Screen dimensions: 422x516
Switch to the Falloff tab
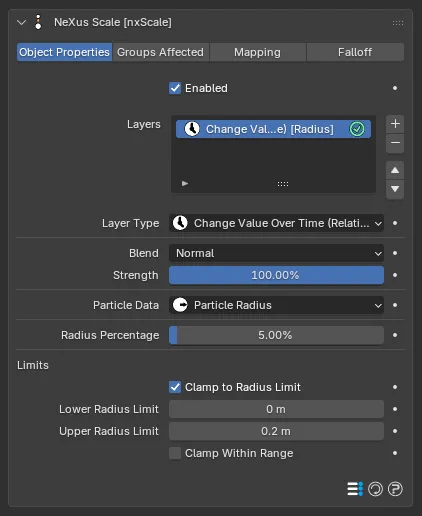[355, 52]
